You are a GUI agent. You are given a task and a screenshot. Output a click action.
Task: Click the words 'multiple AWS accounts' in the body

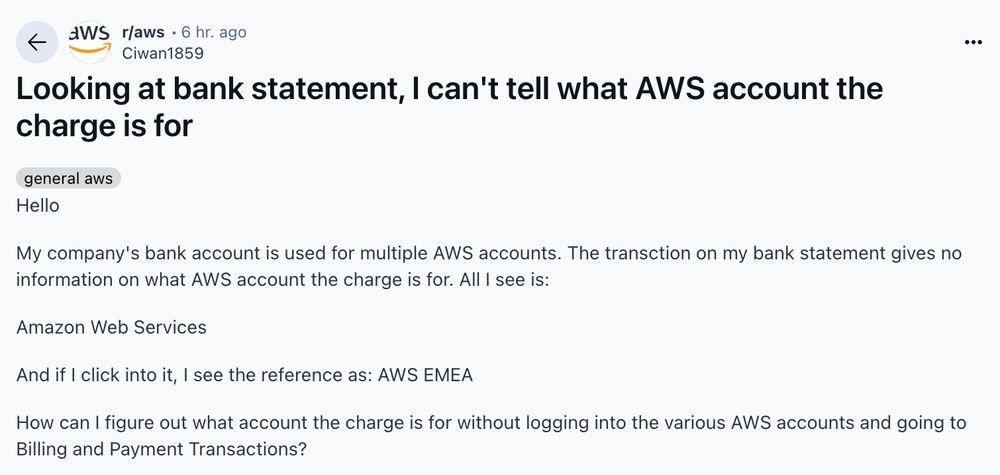pyautogui.click(x=458, y=253)
